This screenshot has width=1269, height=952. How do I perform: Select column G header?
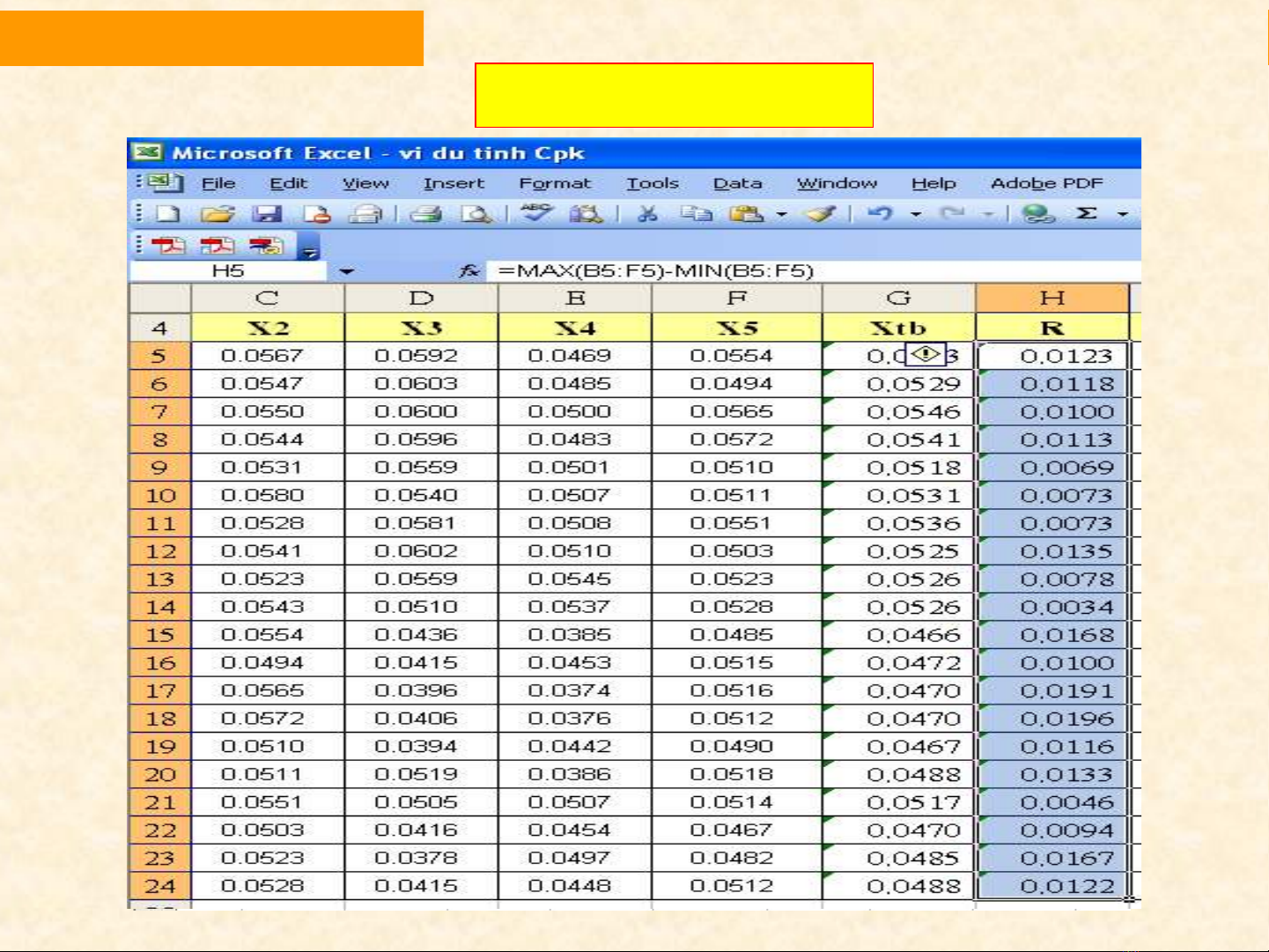(x=899, y=299)
